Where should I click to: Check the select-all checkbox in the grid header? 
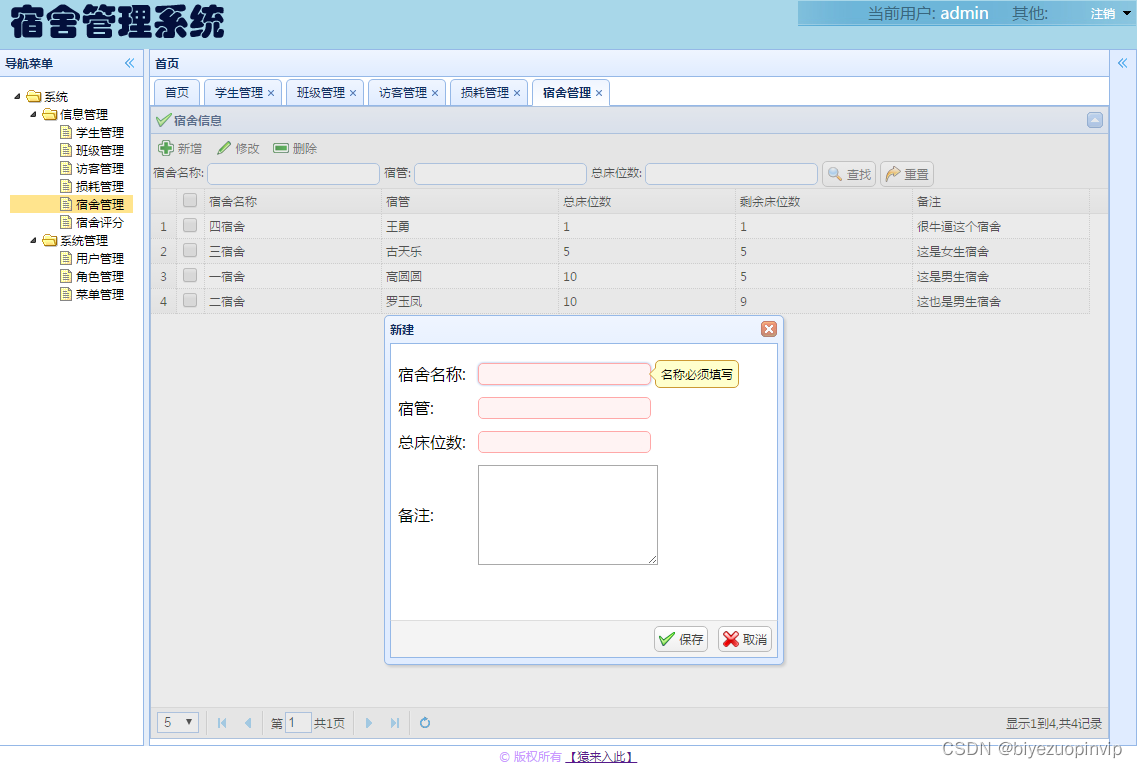pos(190,200)
